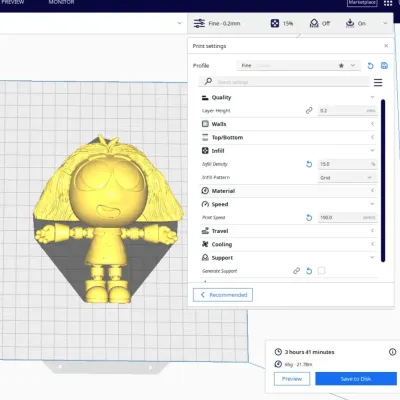Enable the Generate Support checkbox
This screenshot has height=400, width=400.
[x=321, y=271]
